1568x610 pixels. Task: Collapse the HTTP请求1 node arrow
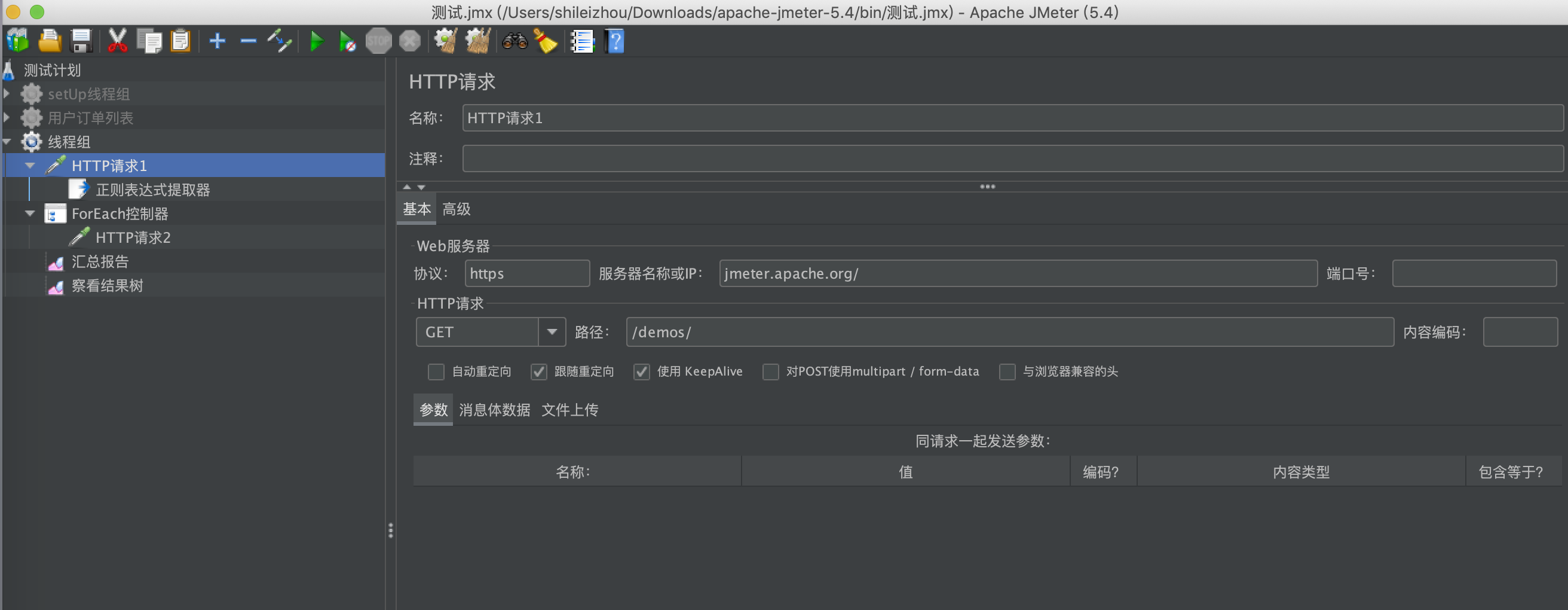(30, 165)
